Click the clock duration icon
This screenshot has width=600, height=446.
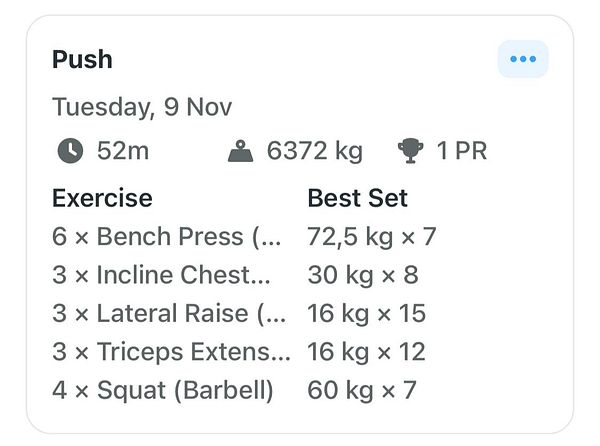click(69, 152)
